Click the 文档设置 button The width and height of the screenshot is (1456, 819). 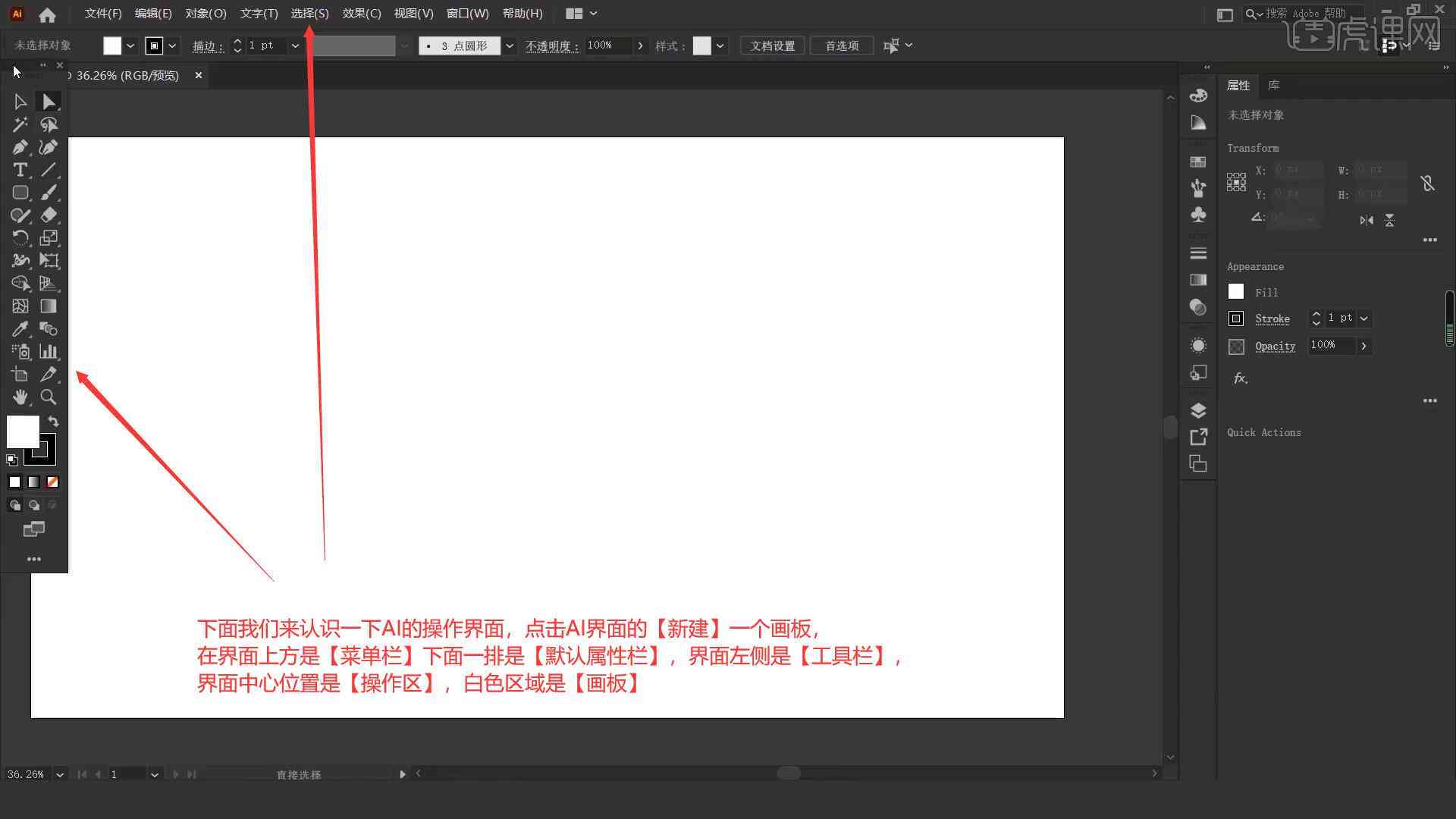[775, 45]
